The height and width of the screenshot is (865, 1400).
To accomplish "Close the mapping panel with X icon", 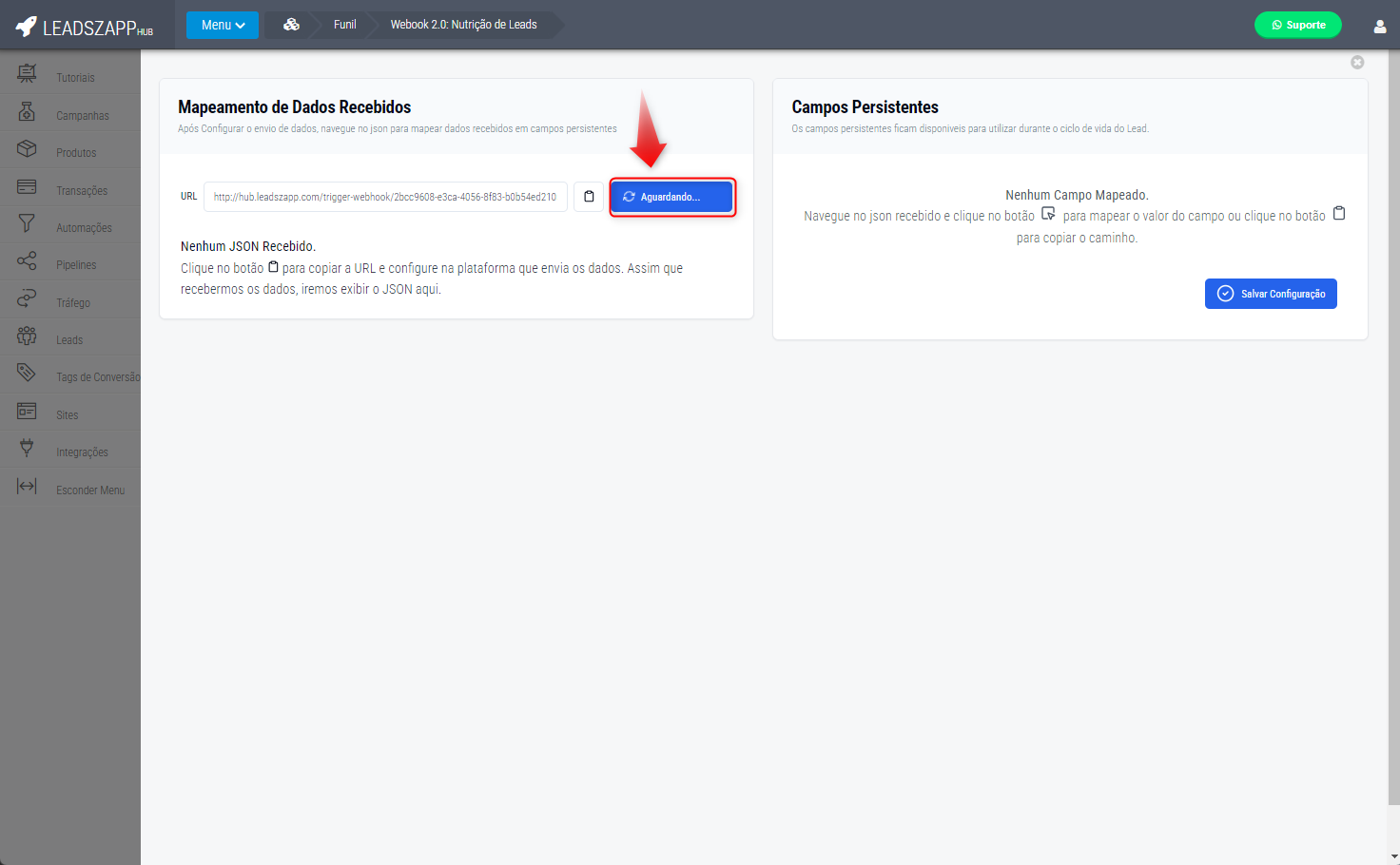I will point(1357,62).
